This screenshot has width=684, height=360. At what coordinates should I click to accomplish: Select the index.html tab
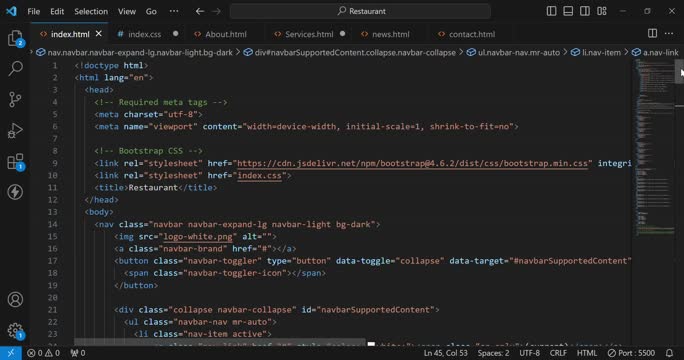coord(70,34)
